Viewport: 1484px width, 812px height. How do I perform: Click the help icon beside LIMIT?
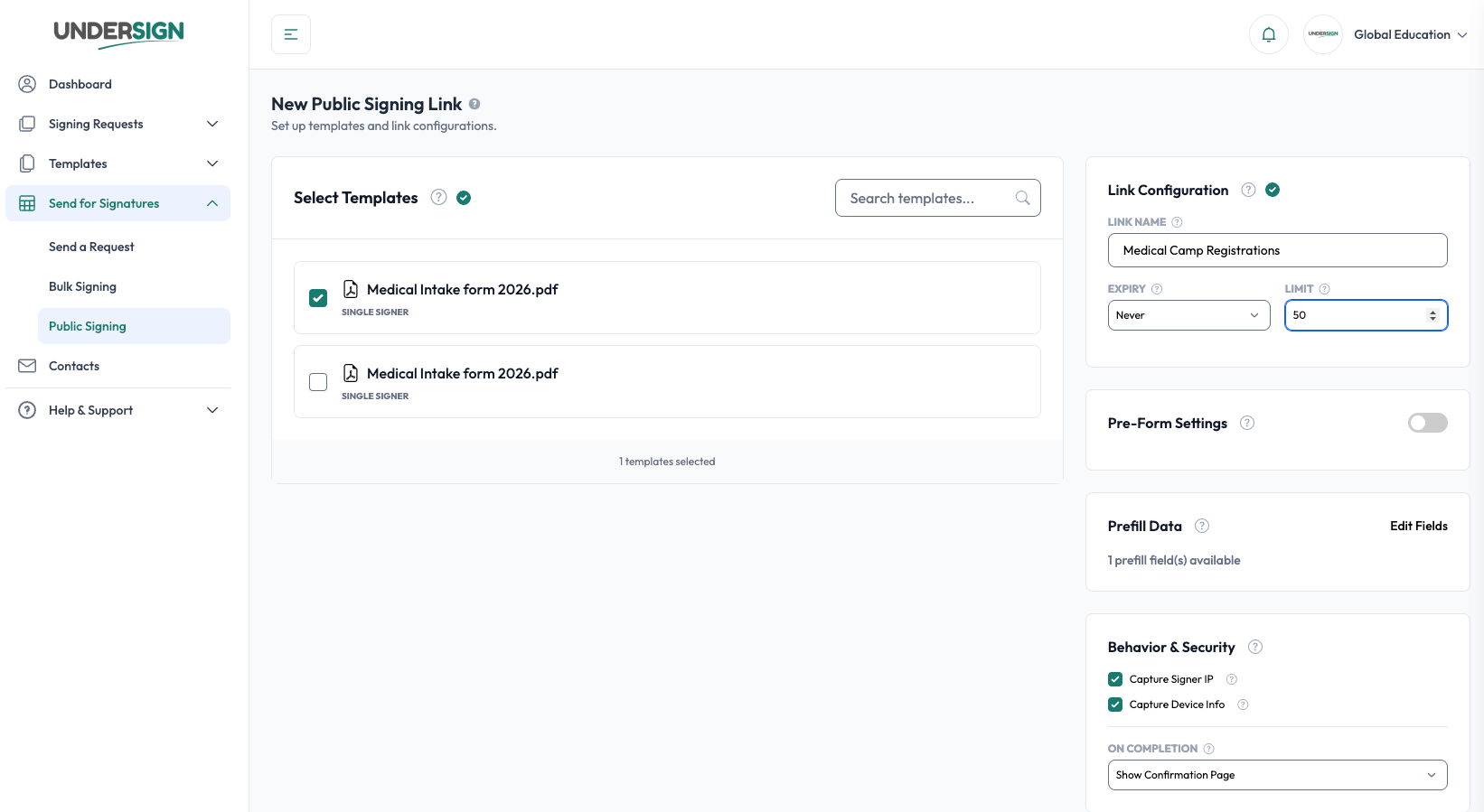click(x=1325, y=289)
